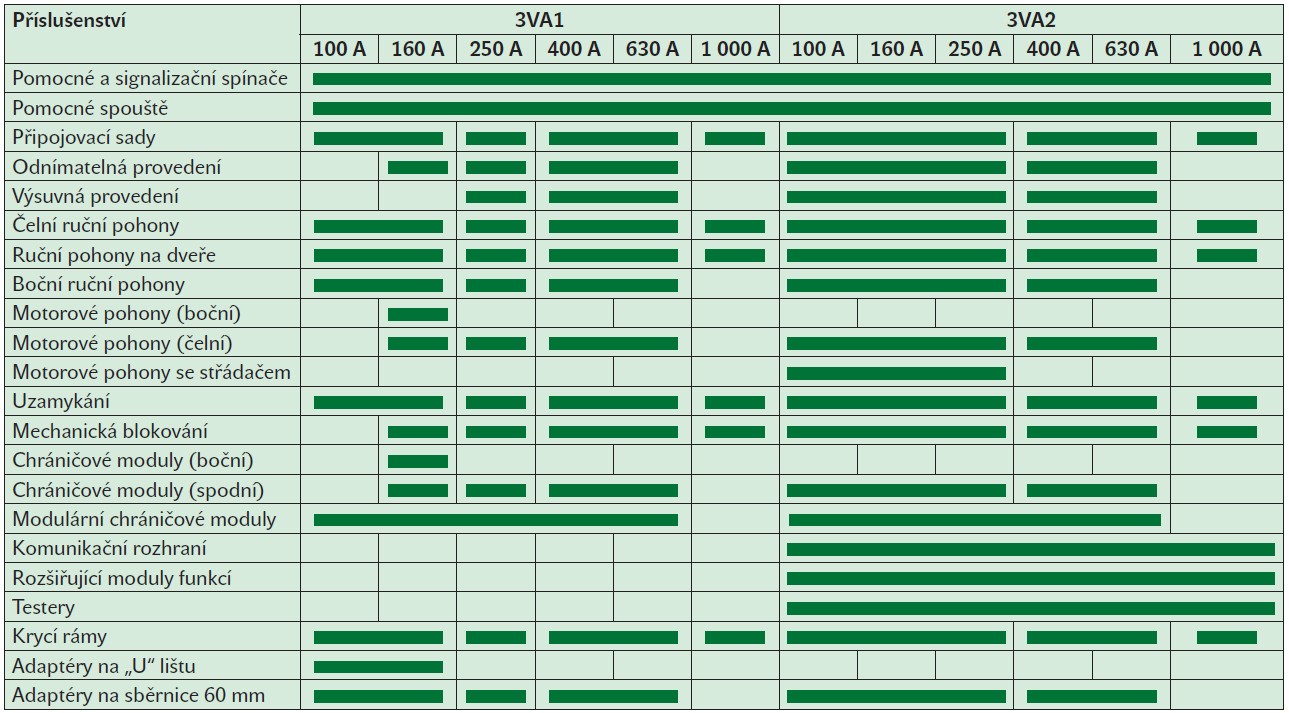Click the 250 A column under 3VA2
The height and width of the screenshot is (713, 1289).
[x=974, y=49]
